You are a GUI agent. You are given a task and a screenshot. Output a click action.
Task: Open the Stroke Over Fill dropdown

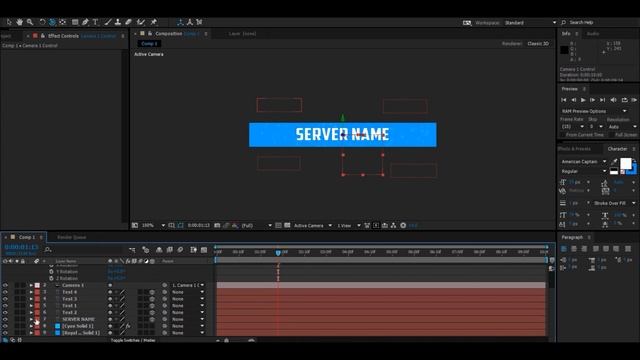614,203
